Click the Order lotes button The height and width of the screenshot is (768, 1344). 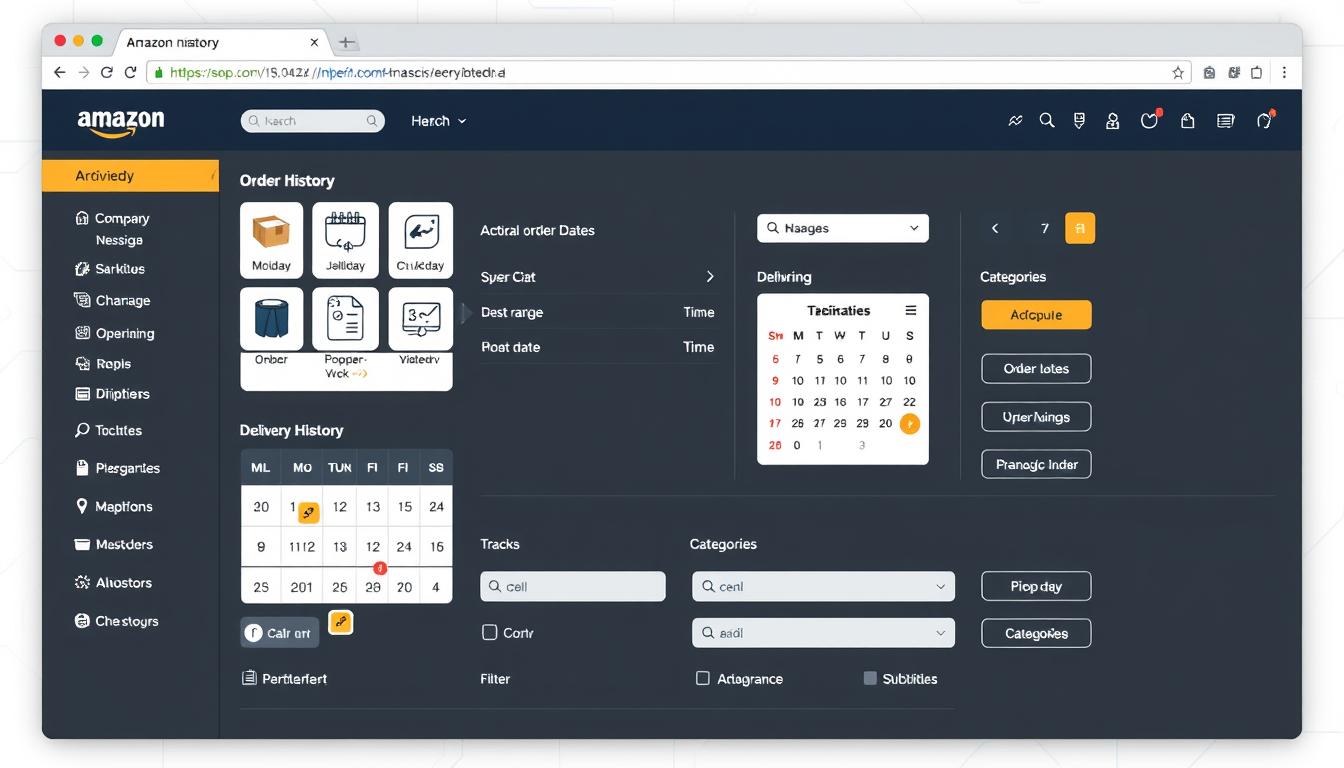pos(1036,369)
